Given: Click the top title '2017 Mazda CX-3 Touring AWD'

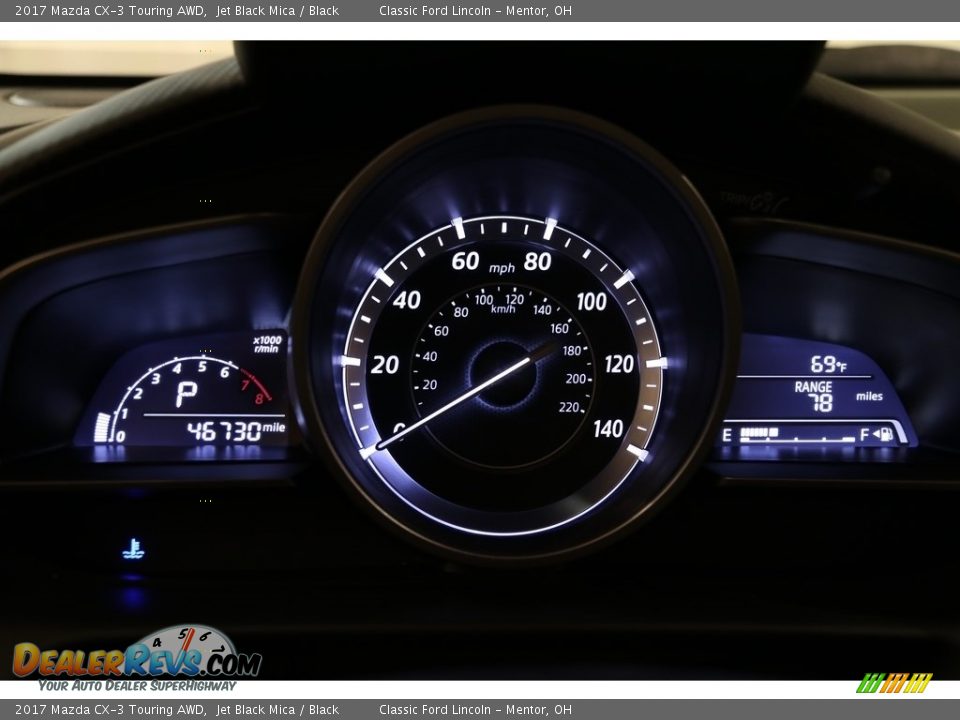Looking at the screenshot, I should [111, 11].
